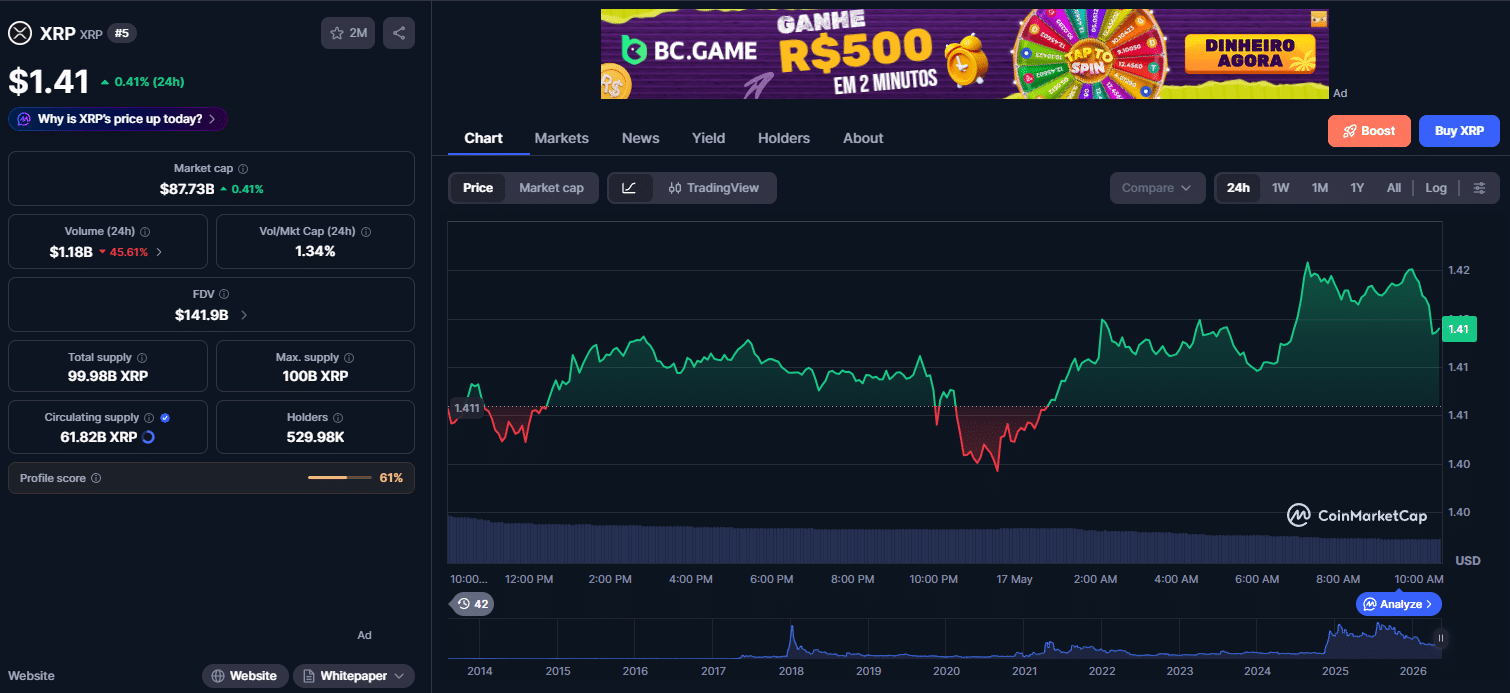The width and height of the screenshot is (1510, 693).
Task: Click the 1.34% Vol/Mkt Cap value
Action: (x=315, y=251)
